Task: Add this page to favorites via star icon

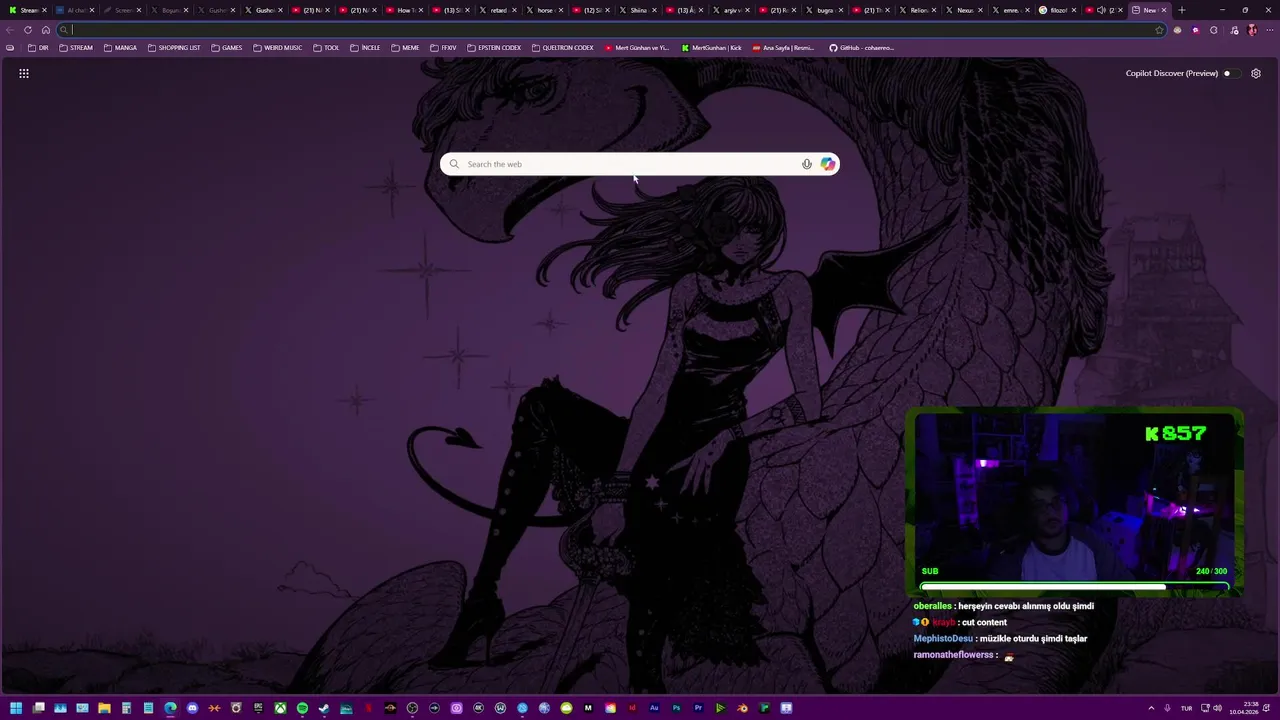Action: click(1159, 30)
